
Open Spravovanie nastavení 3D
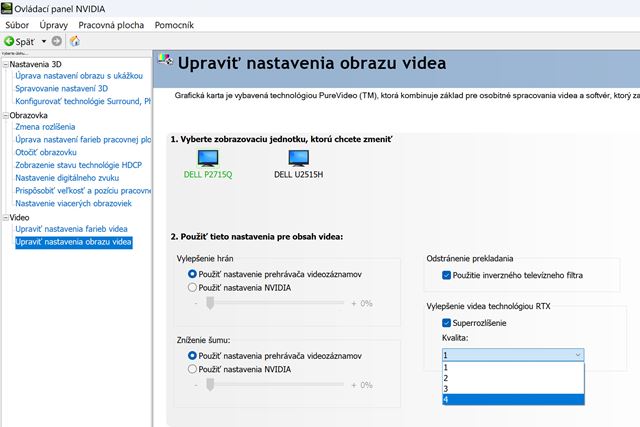point(62,89)
